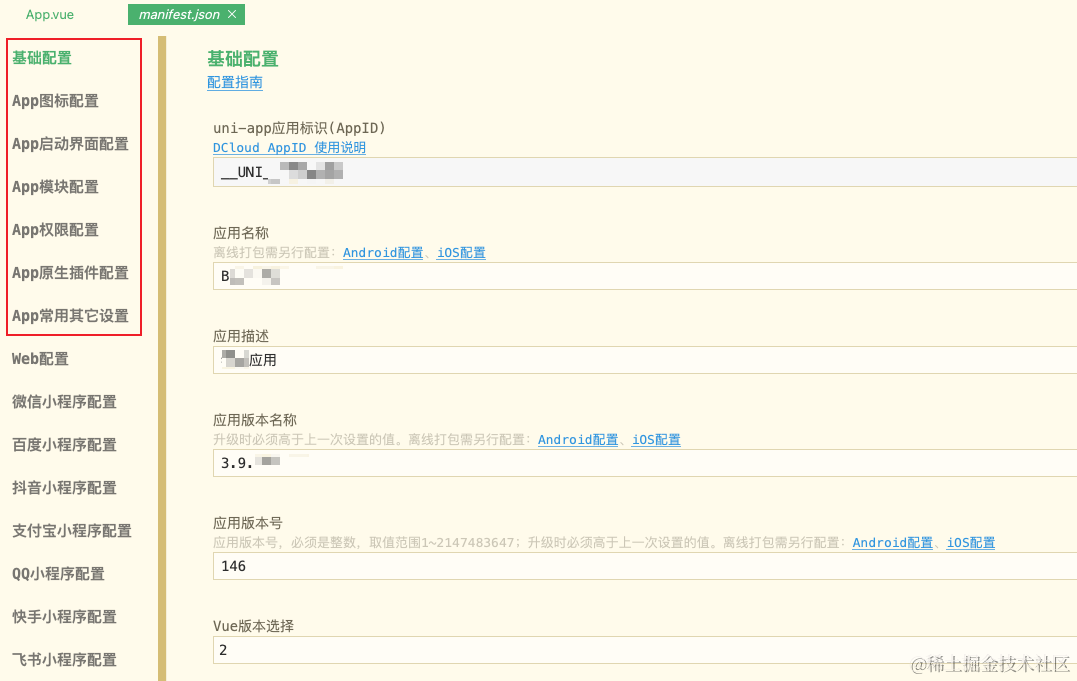Open 微信小程序配置 section
This screenshot has width=1077, height=681.
(x=64, y=401)
